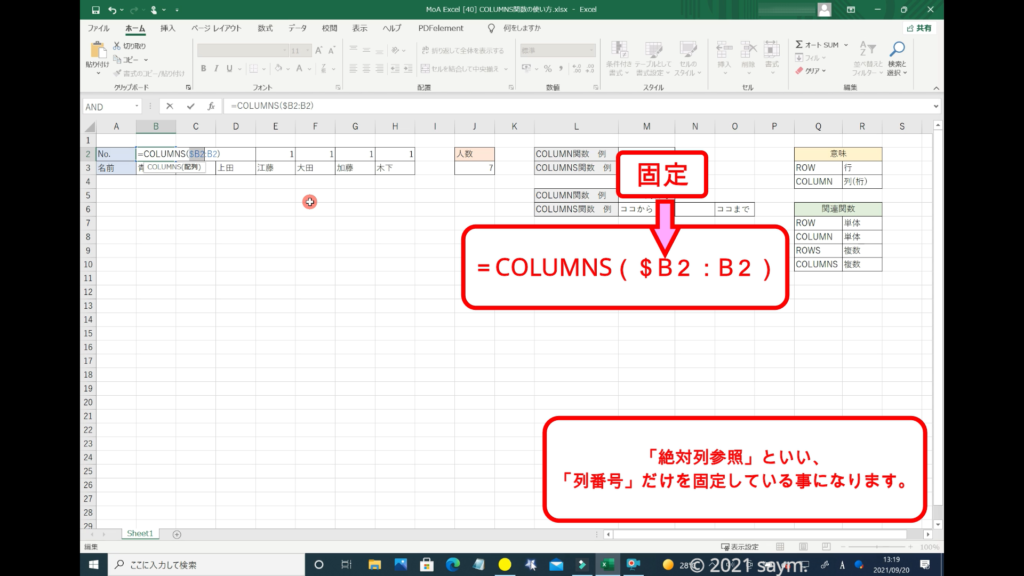Cancel formula entry with the X icon
The height and width of the screenshot is (576, 1024).
point(170,106)
